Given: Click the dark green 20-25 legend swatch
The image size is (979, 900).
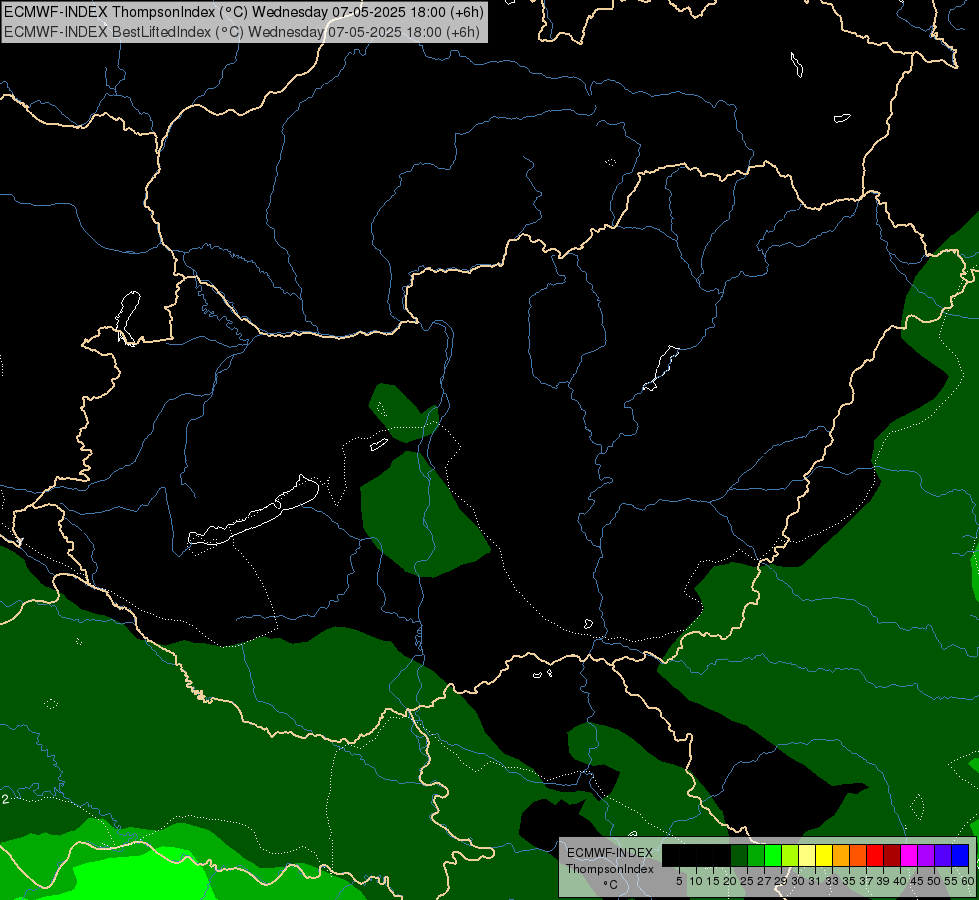Looking at the screenshot, I should coord(739,855).
